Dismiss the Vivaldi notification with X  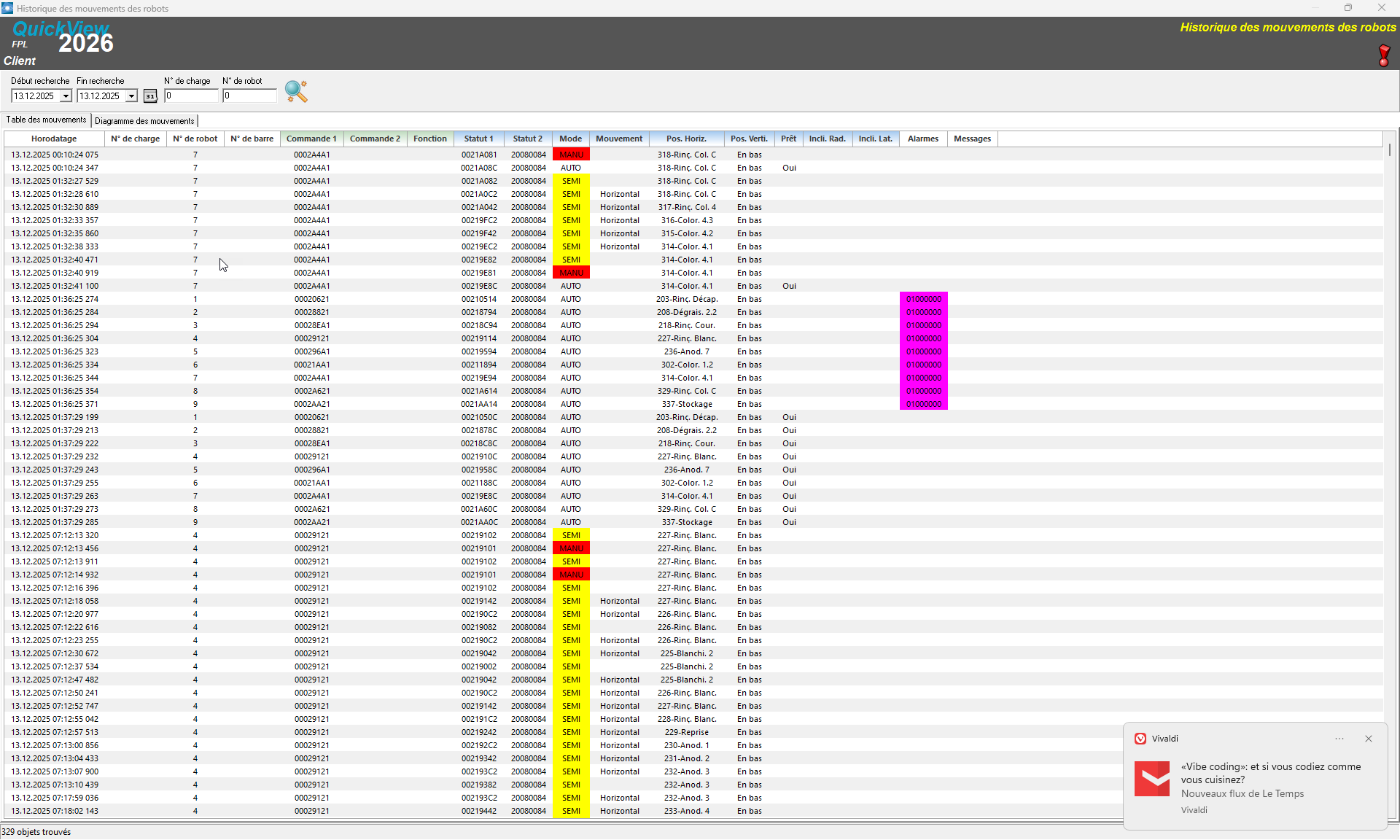point(1369,739)
